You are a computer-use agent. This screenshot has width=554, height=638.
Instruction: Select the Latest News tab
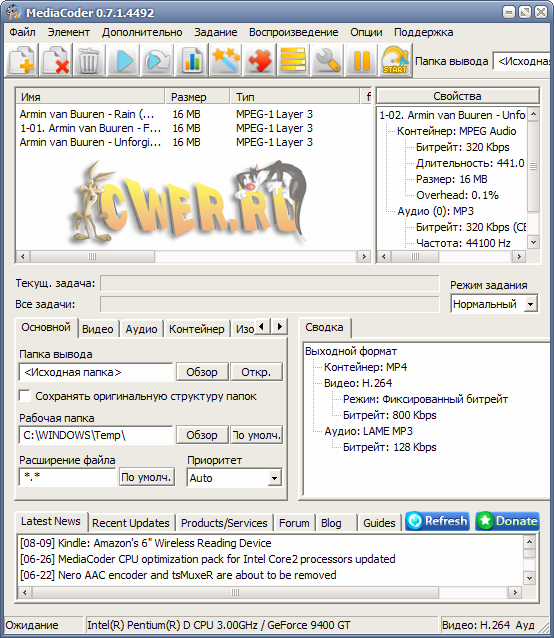51,521
